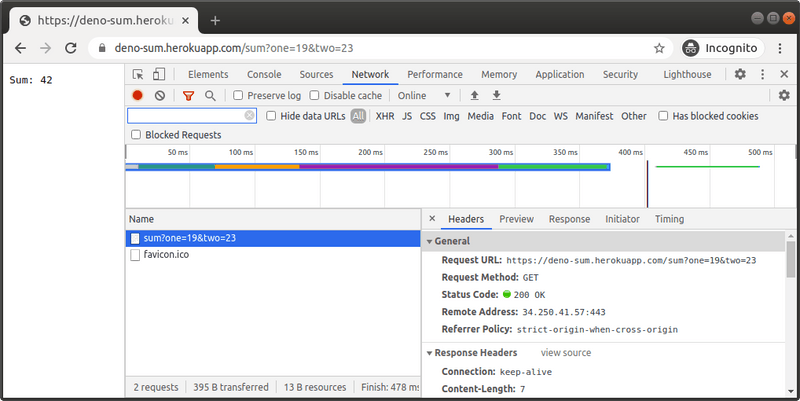Close the request details pane
This screenshot has height=401, width=800.
(432, 218)
